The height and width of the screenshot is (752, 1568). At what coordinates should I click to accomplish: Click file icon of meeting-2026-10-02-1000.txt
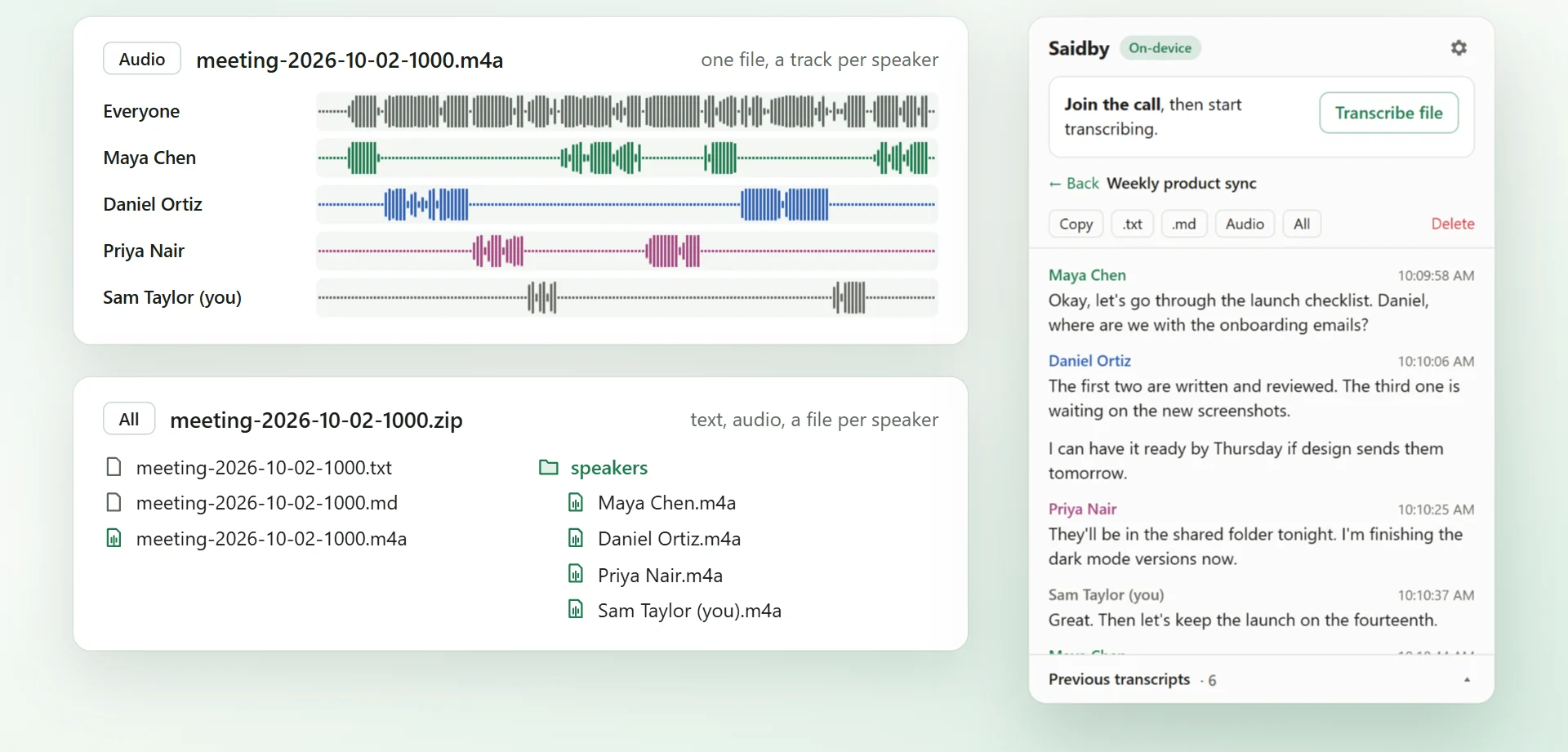(x=114, y=467)
